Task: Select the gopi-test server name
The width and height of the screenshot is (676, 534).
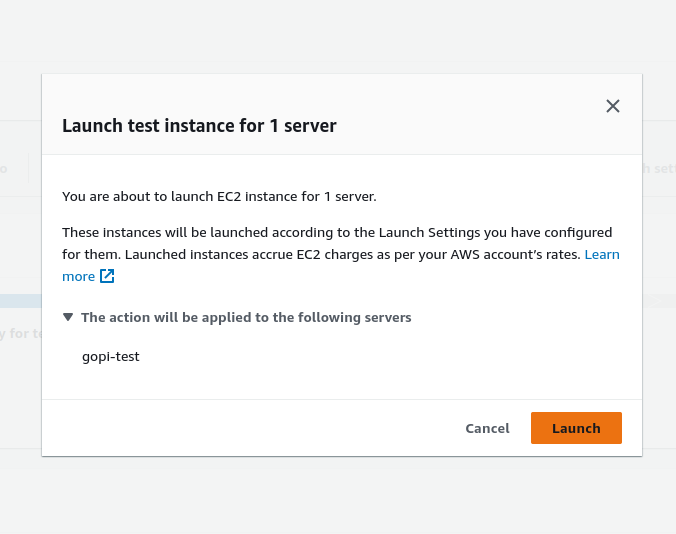Action: click(111, 356)
